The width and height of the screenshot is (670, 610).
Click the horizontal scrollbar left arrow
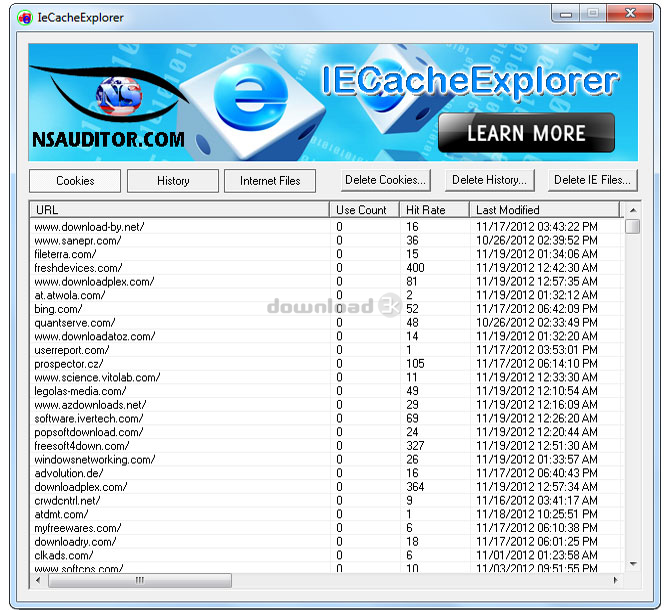[x=38, y=581]
